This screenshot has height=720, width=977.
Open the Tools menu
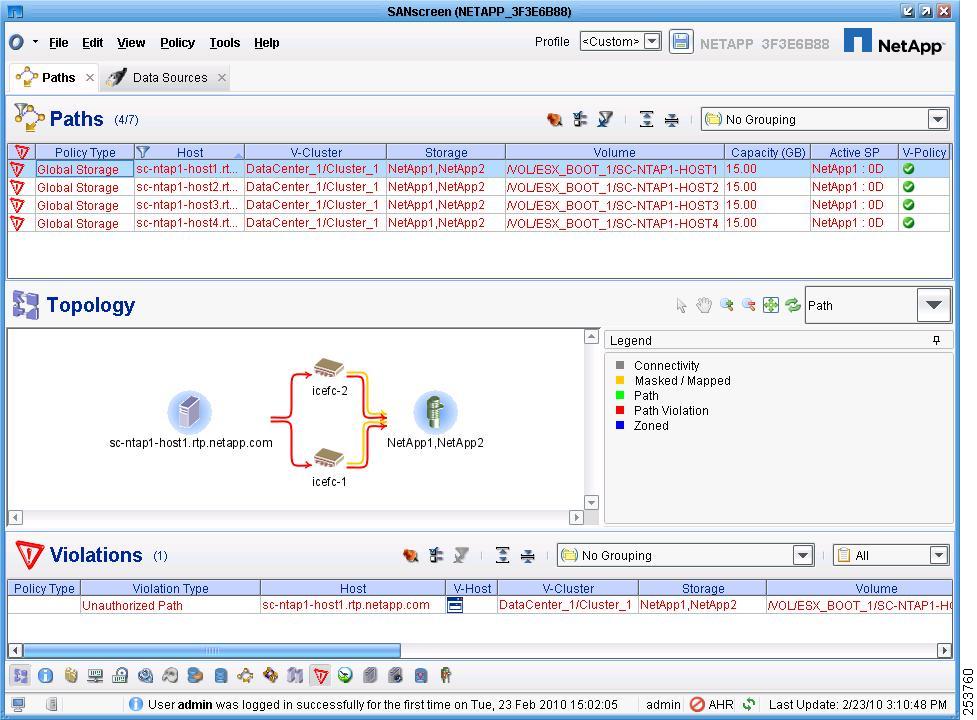[224, 42]
